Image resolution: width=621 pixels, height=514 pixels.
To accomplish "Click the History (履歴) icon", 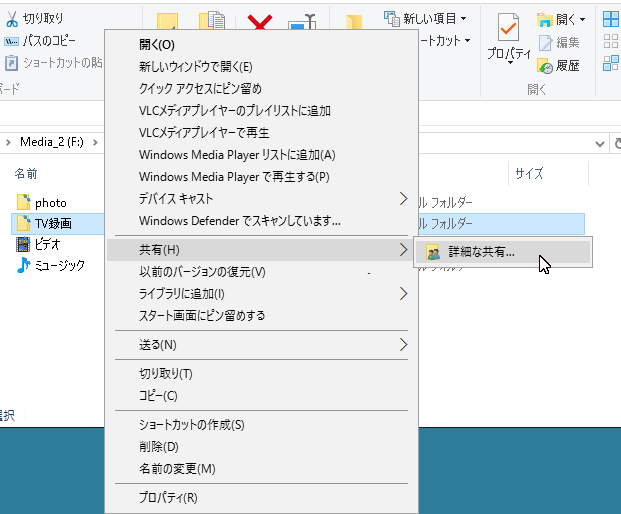I will pyautogui.click(x=545, y=65).
